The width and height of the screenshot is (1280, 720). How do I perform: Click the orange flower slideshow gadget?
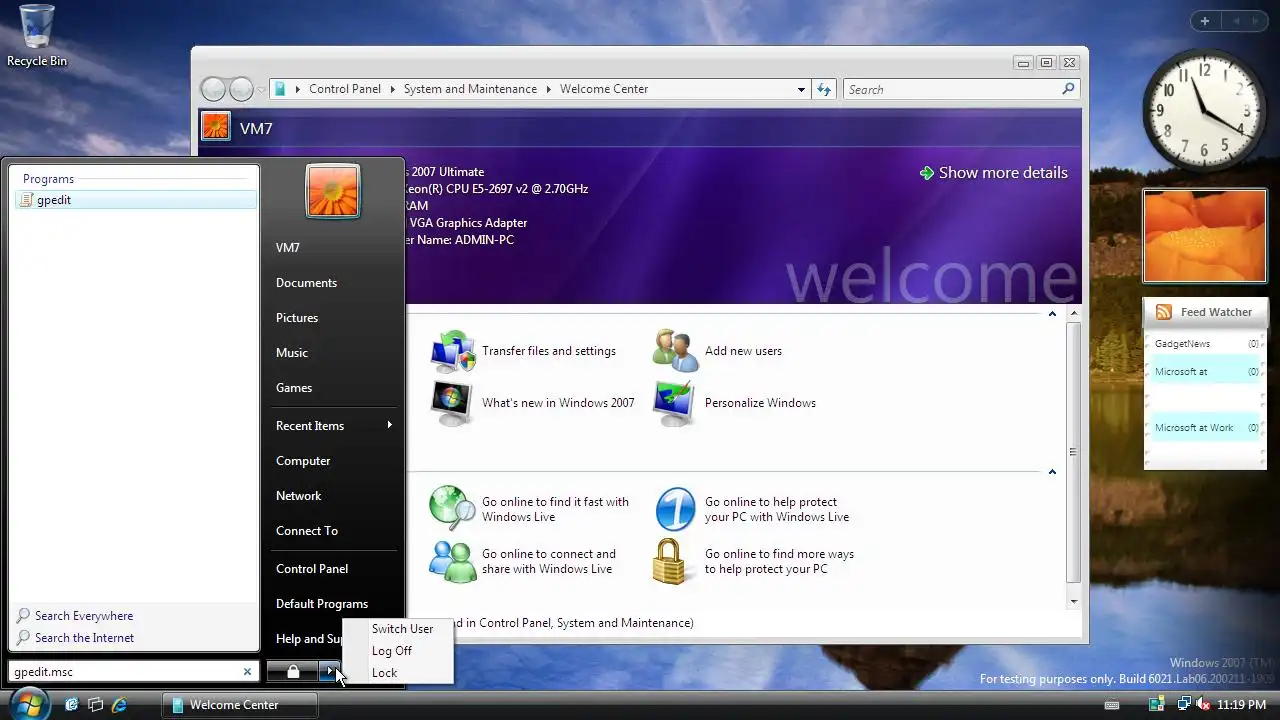pyautogui.click(x=1204, y=236)
